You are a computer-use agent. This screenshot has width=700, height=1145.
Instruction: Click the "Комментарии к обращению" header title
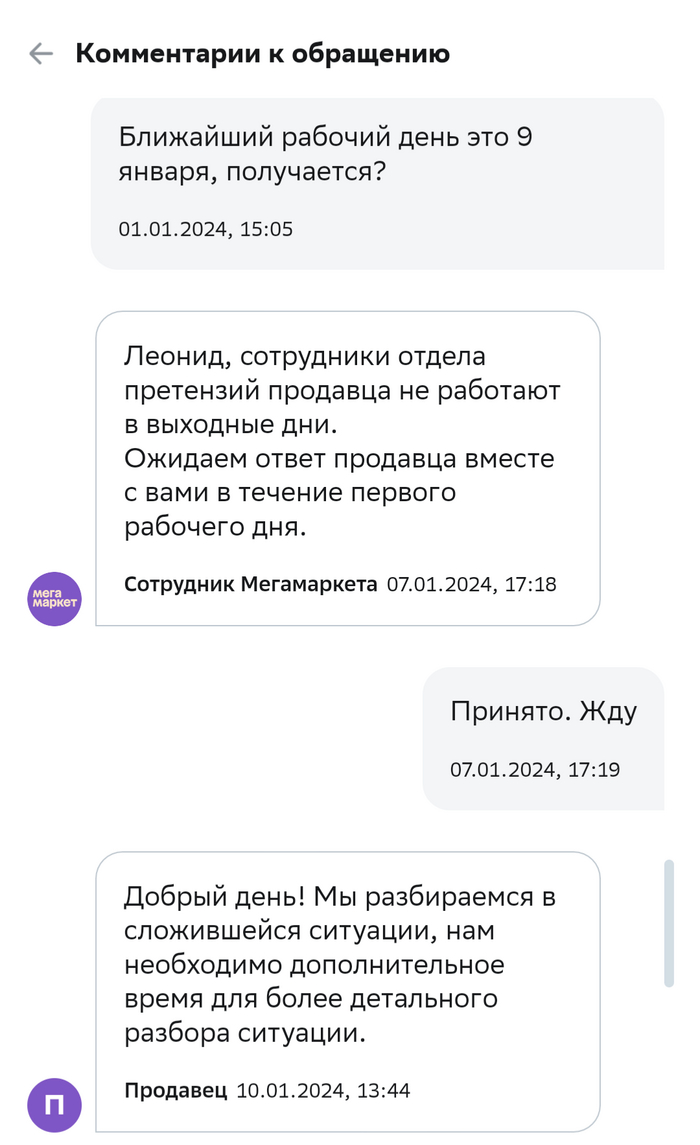click(x=262, y=53)
